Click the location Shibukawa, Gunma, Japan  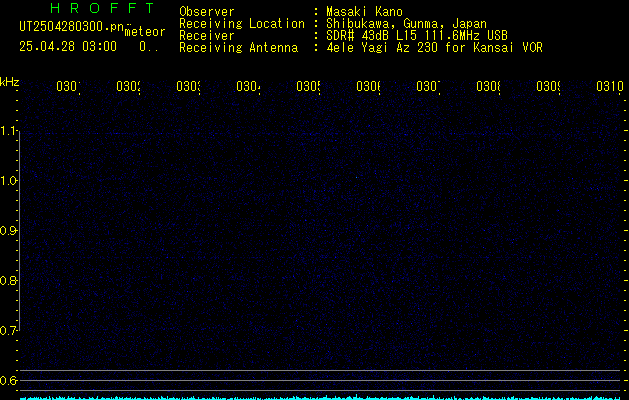click(x=406, y=24)
